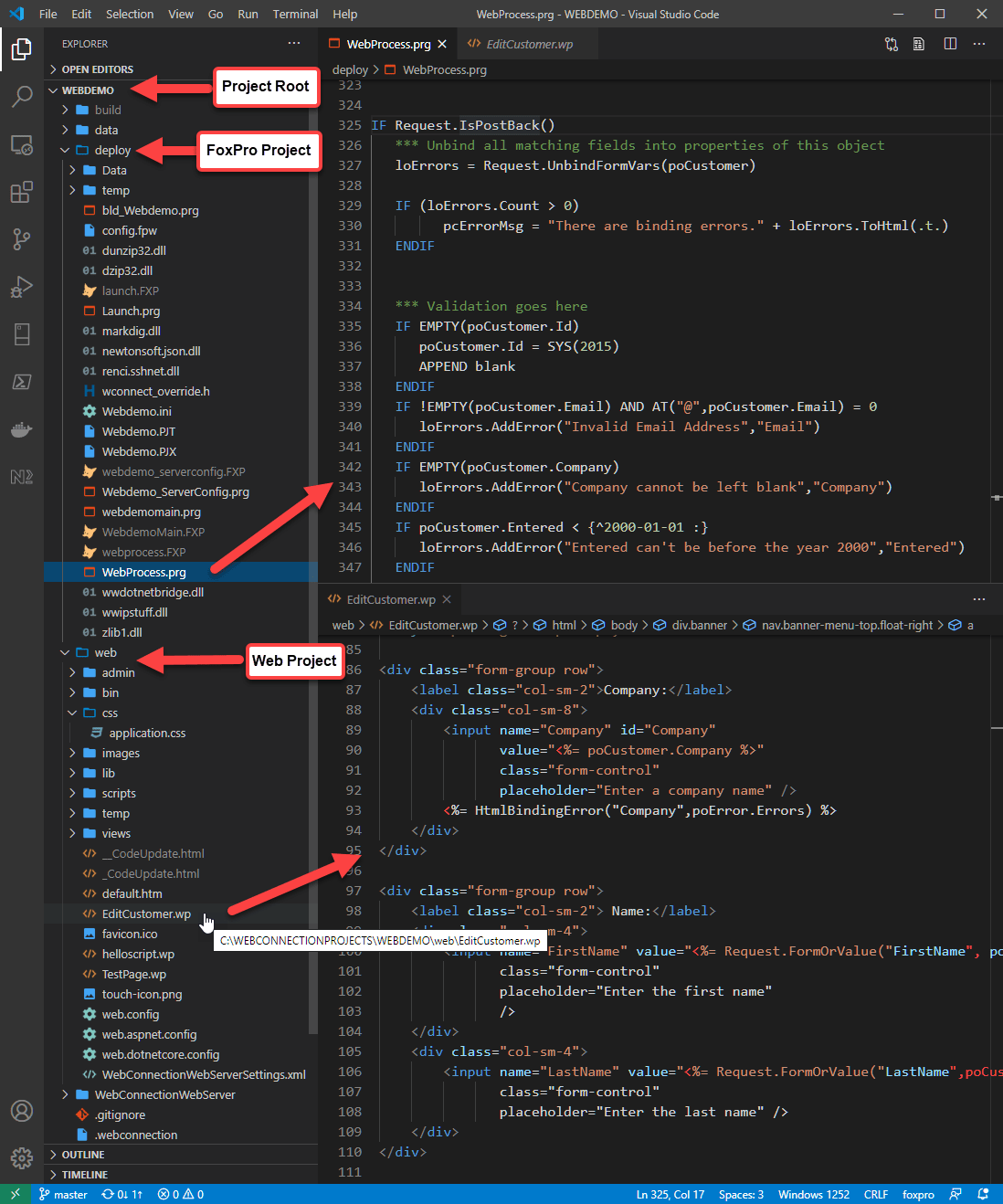The height and width of the screenshot is (1204, 1003).
Task: Collapse the WEBDEMO root folder
Action: tap(181, 90)
